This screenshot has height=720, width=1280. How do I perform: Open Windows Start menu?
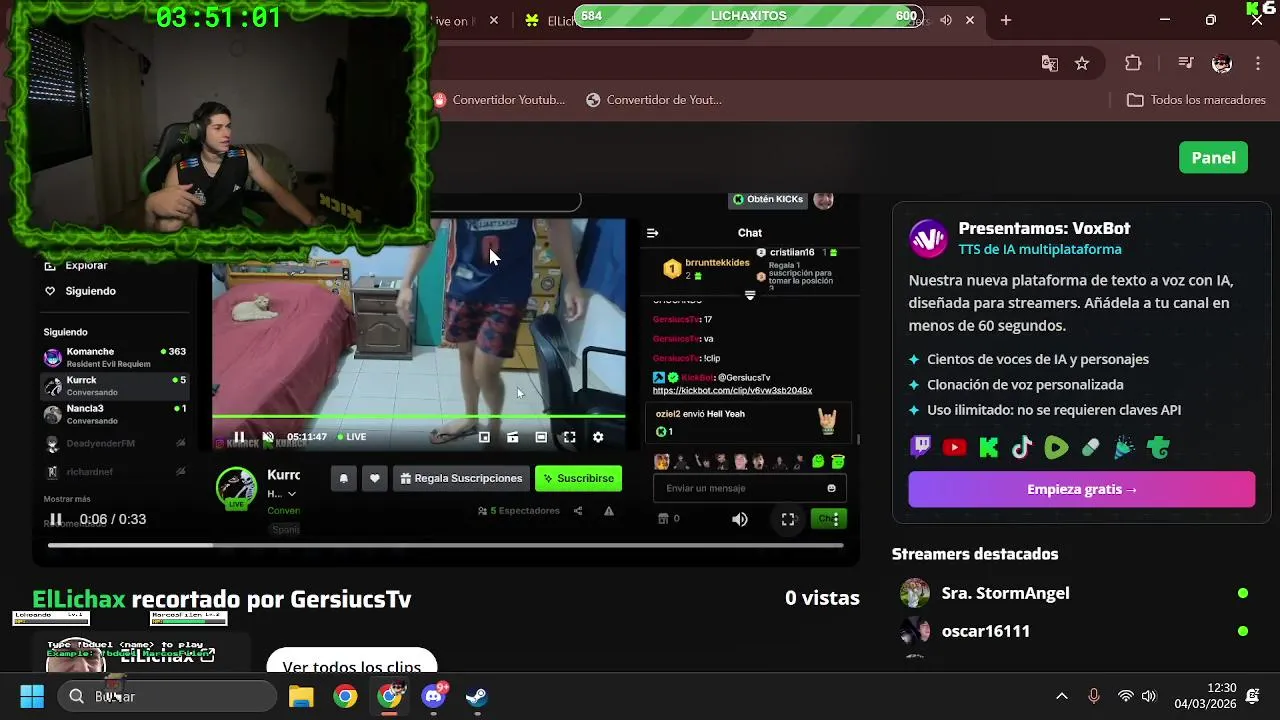tap(32, 696)
